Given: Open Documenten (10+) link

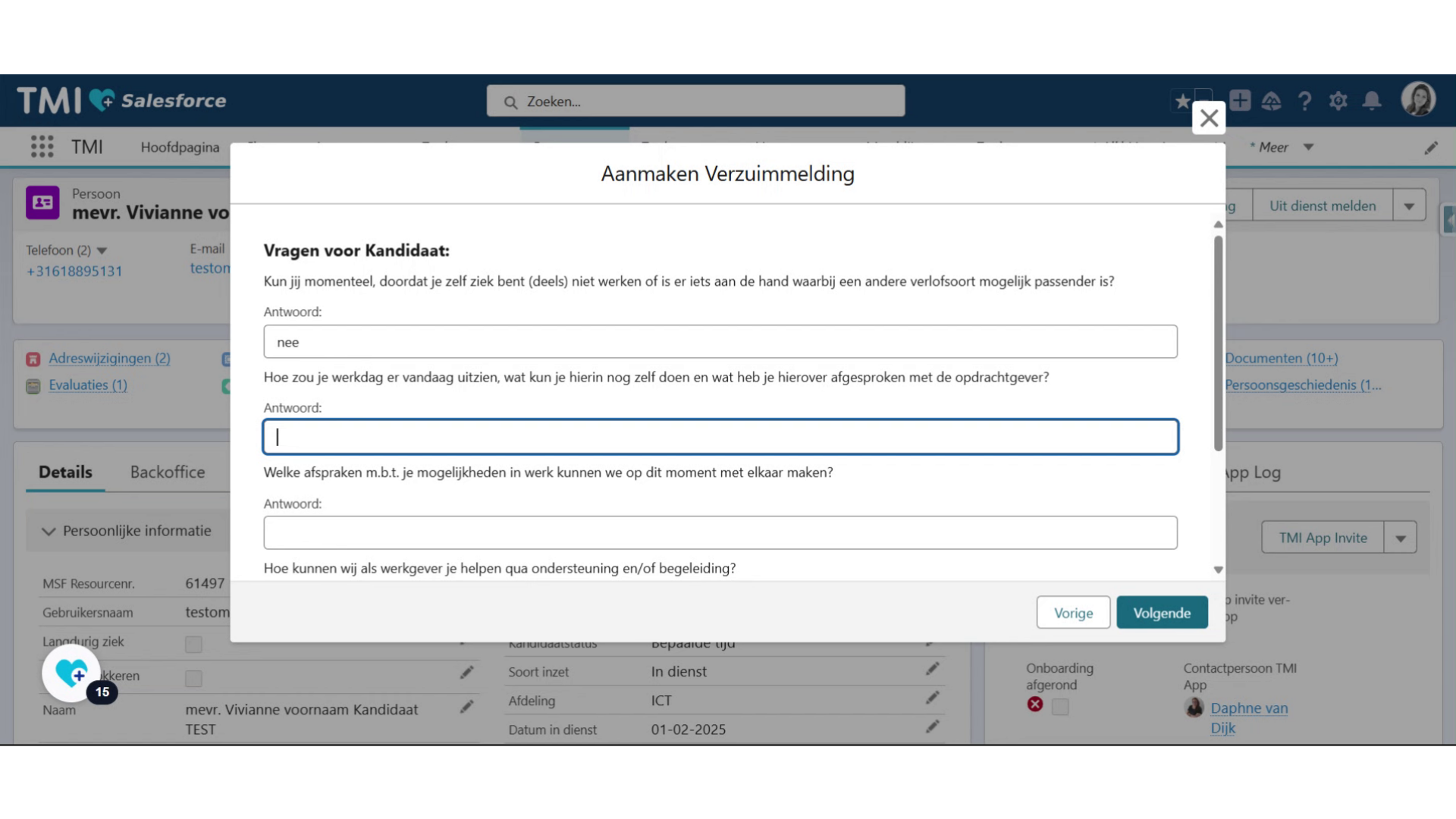Looking at the screenshot, I should coord(1282,359).
